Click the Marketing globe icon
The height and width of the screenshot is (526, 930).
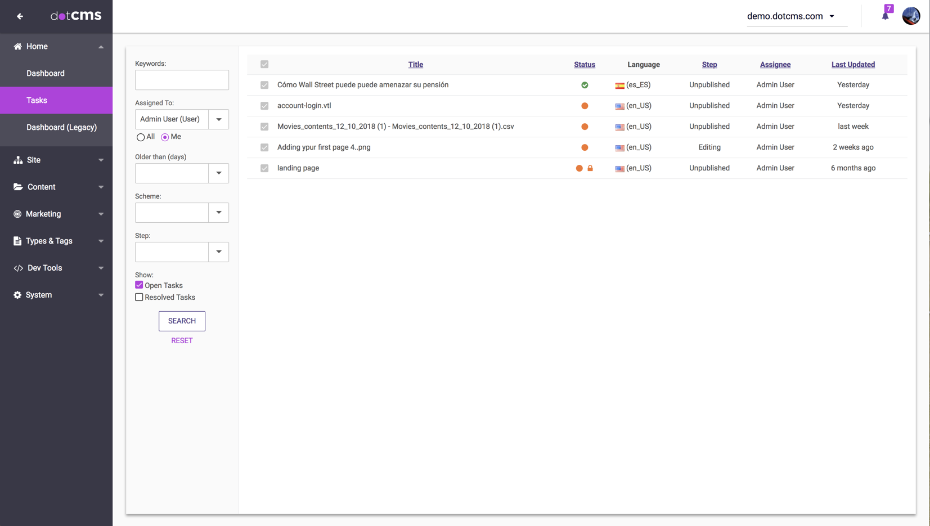pos(17,214)
